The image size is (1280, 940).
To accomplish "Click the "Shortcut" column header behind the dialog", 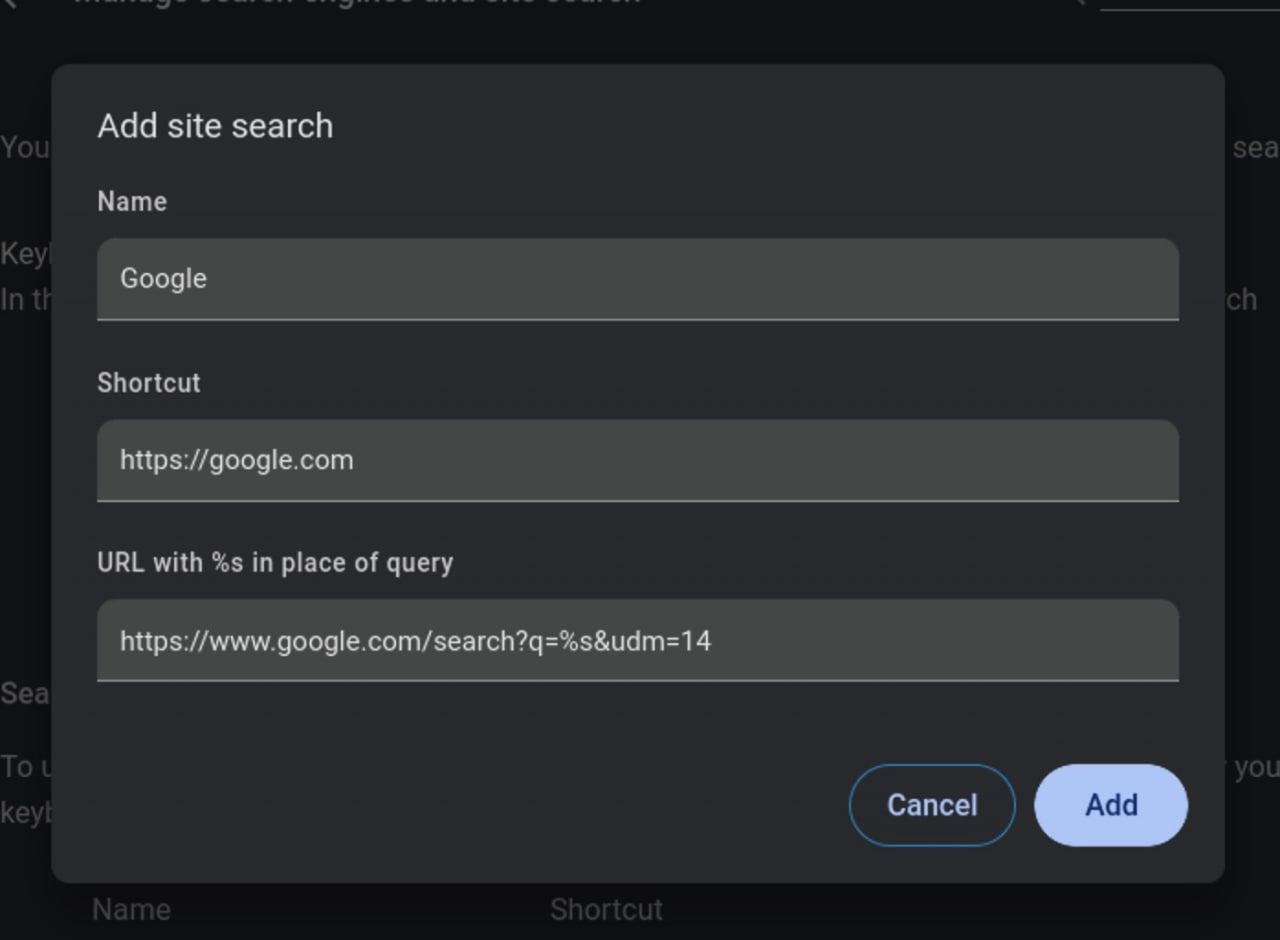I will click(x=606, y=909).
